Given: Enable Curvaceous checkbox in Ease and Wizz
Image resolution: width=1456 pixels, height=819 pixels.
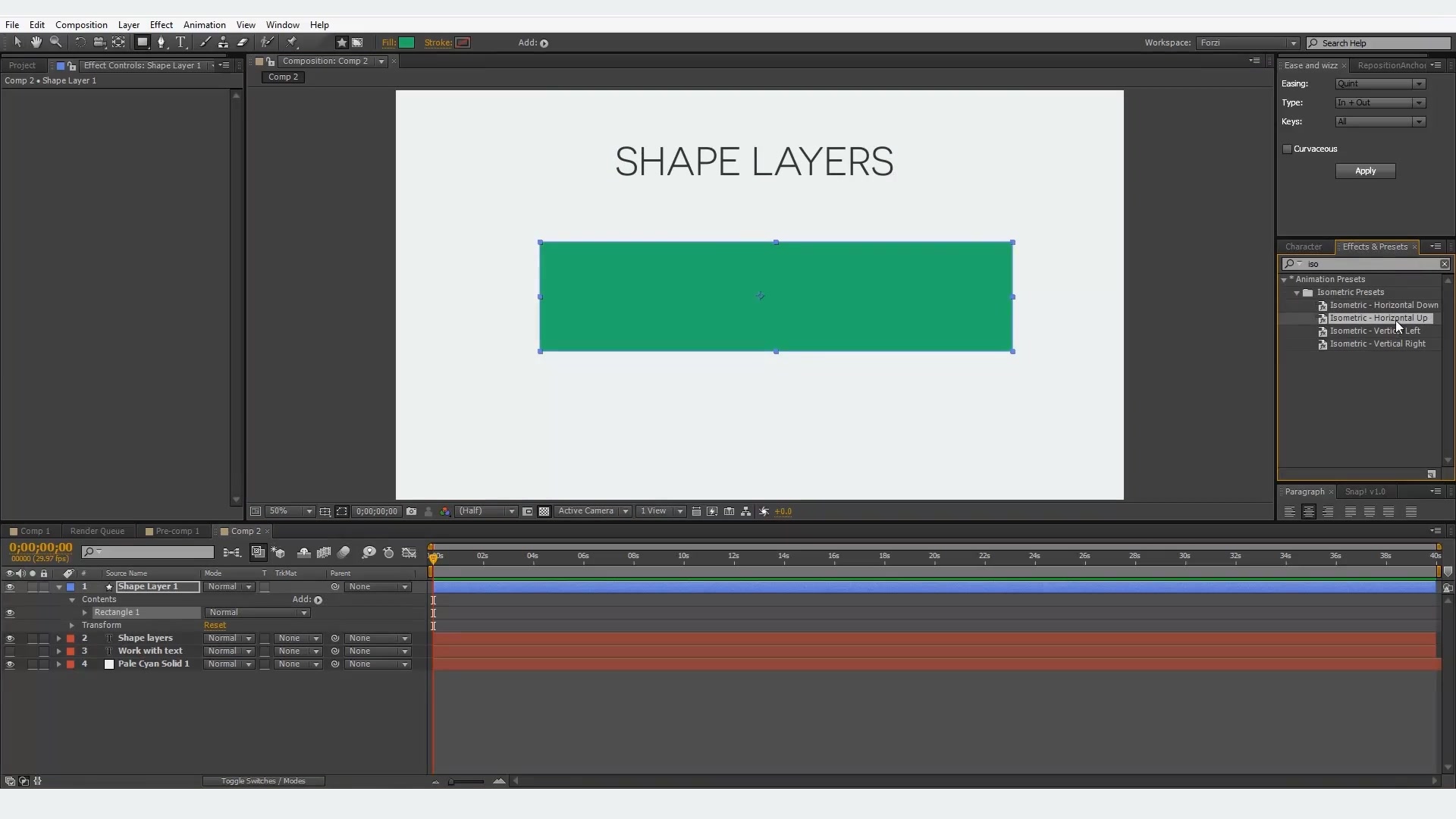Looking at the screenshot, I should (1287, 148).
